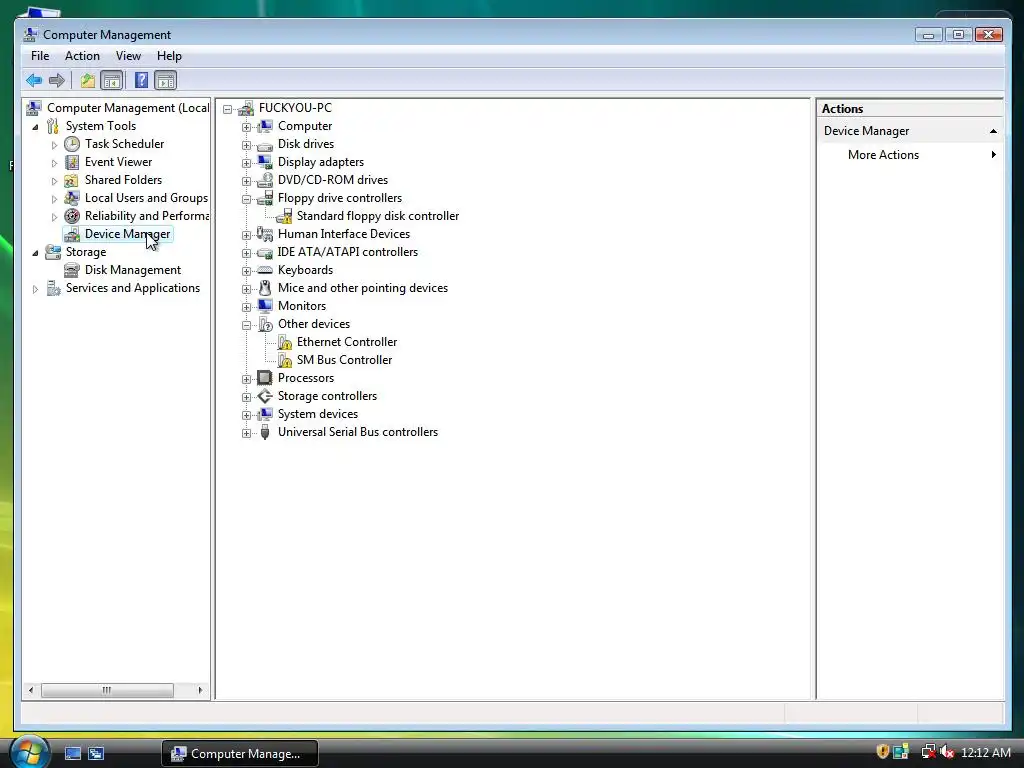Click the Local Users and Groups icon
The image size is (1024, 768).
click(72, 198)
